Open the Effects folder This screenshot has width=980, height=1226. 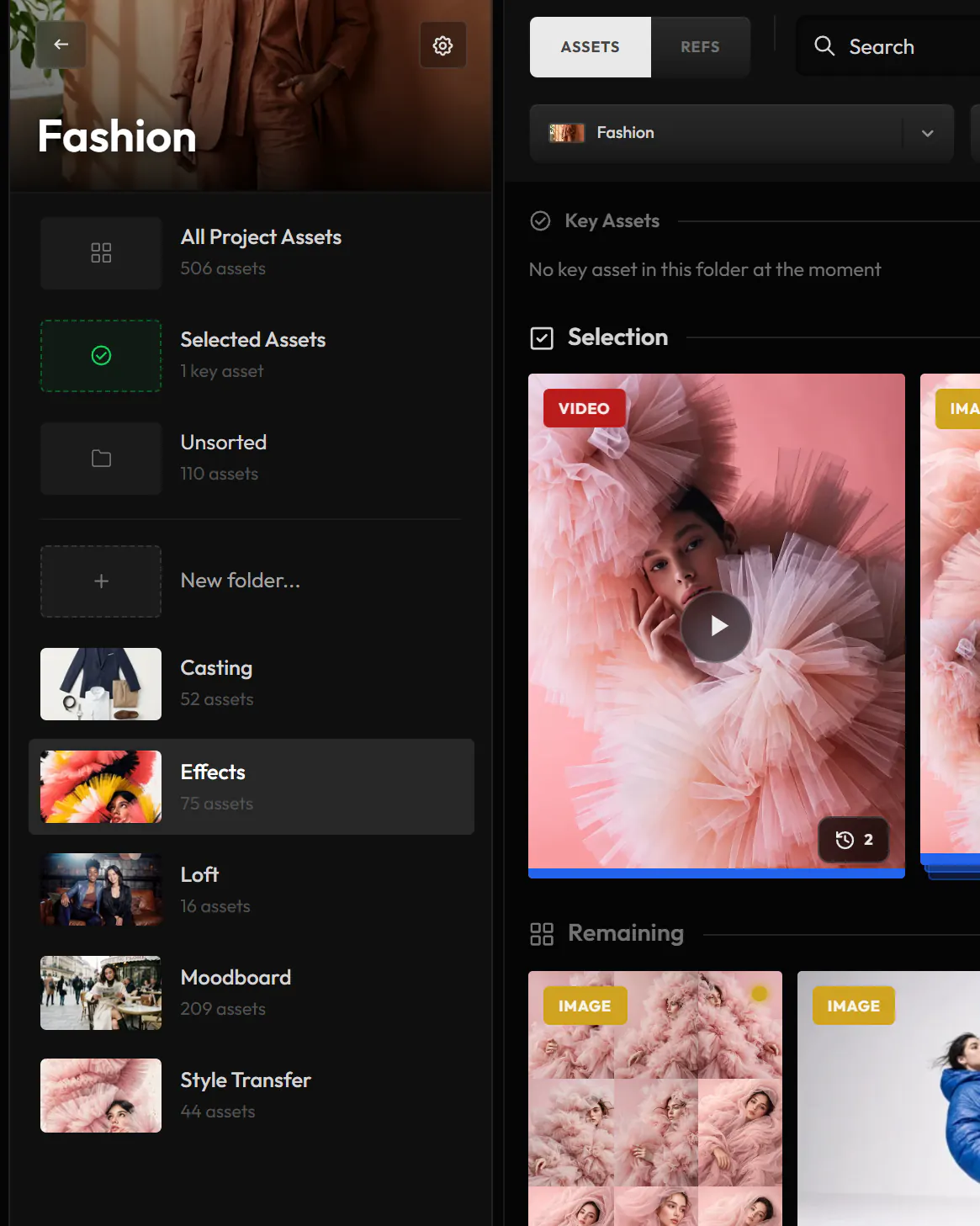pyautogui.click(x=252, y=787)
